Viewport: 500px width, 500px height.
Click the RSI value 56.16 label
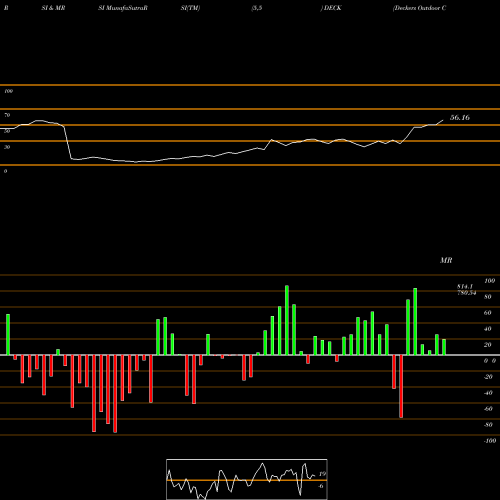point(460,117)
